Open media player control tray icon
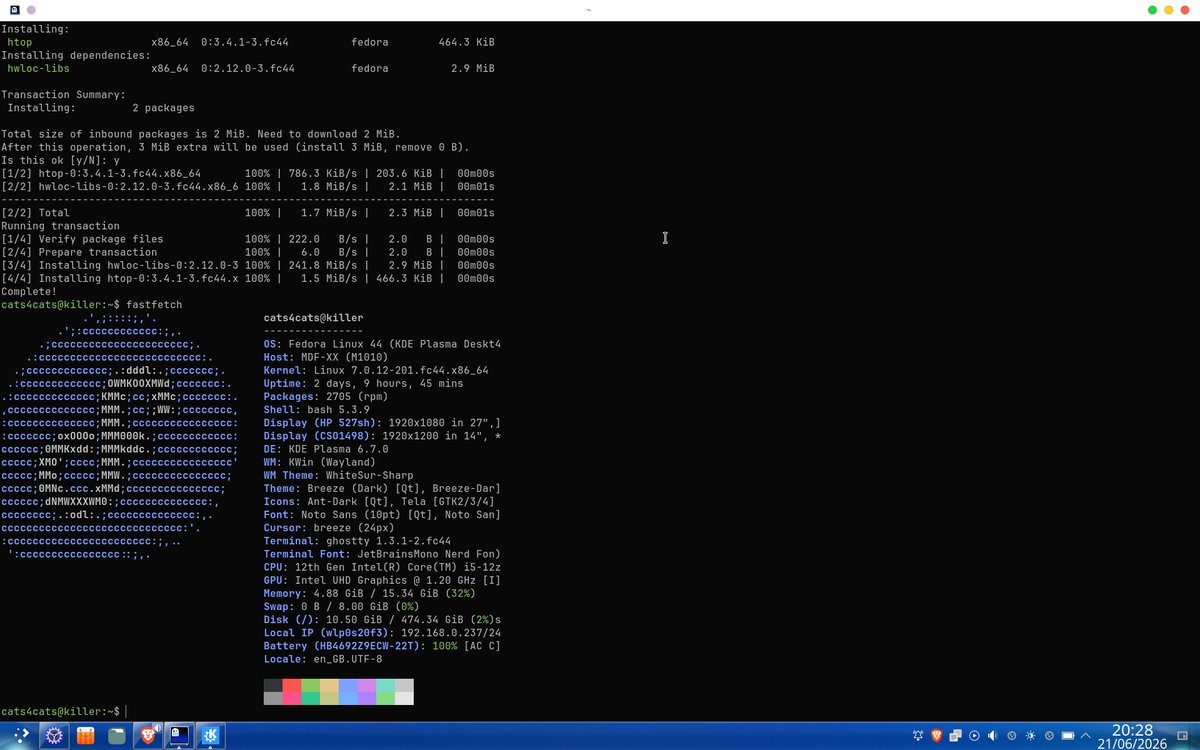Viewport: 1200px width, 750px height. (x=974, y=735)
